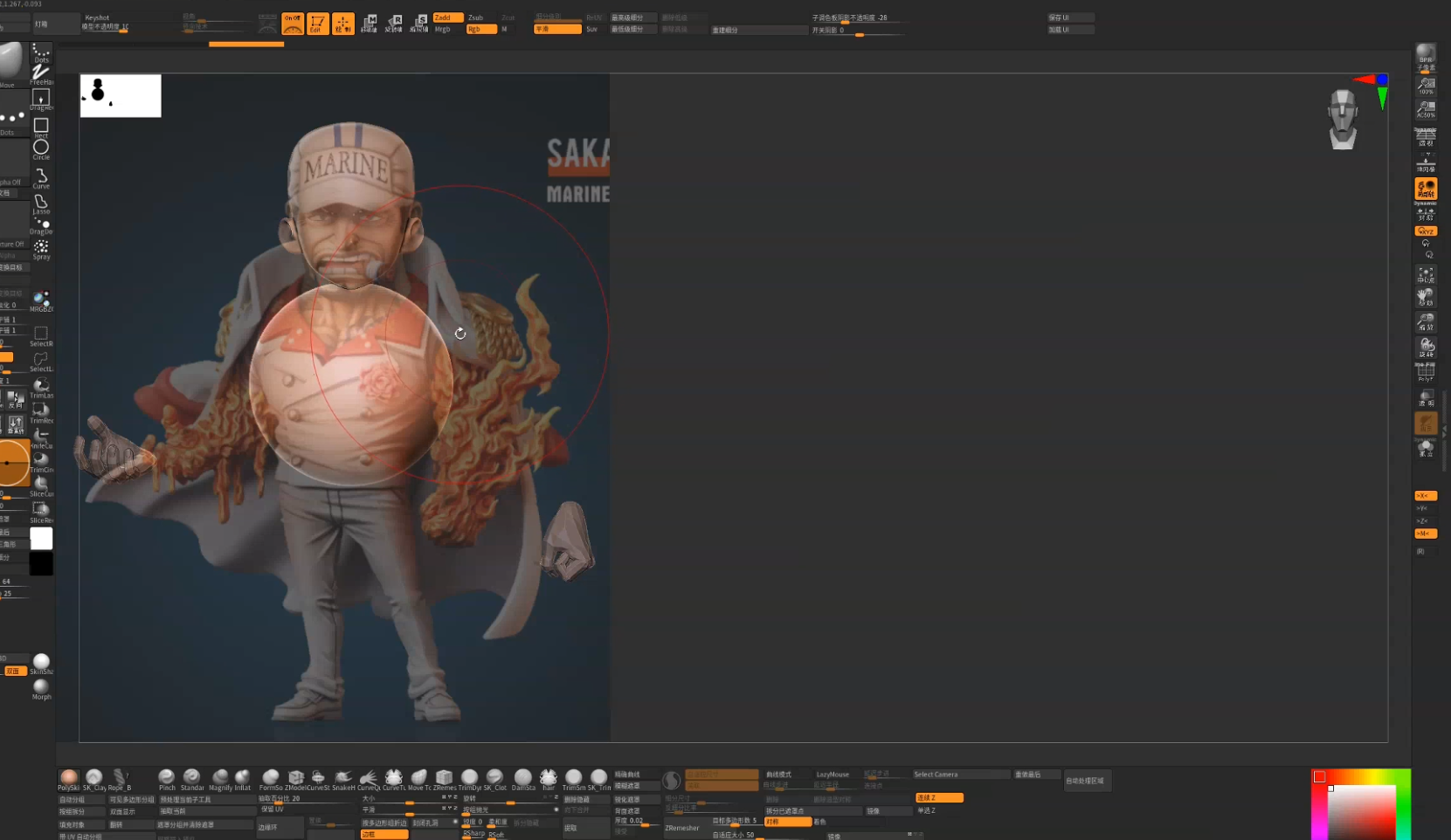1451x840 pixels.
Task: Toggle the Draw mode button
Action: [343, 24]
